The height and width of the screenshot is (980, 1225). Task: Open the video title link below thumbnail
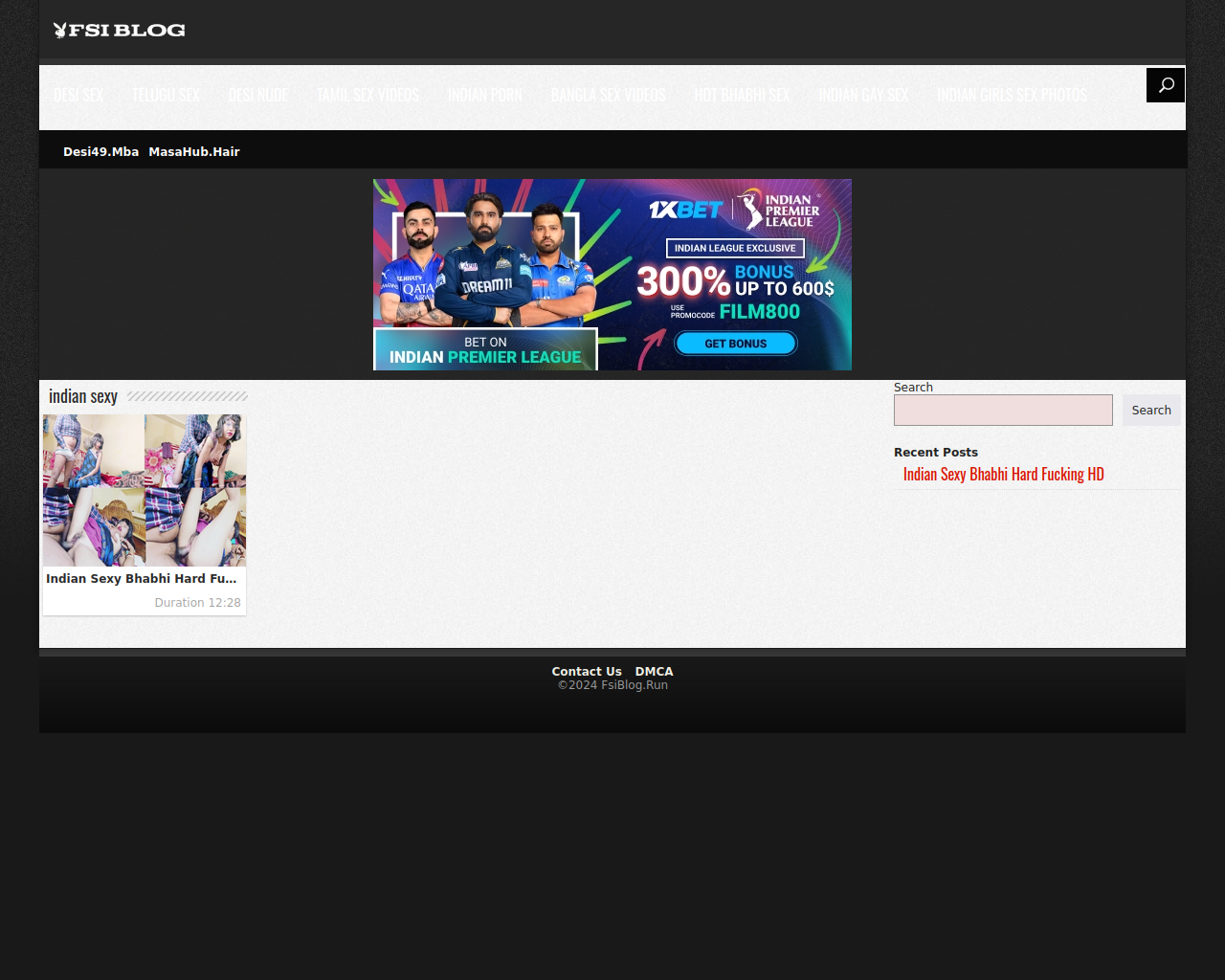point(142,579)
